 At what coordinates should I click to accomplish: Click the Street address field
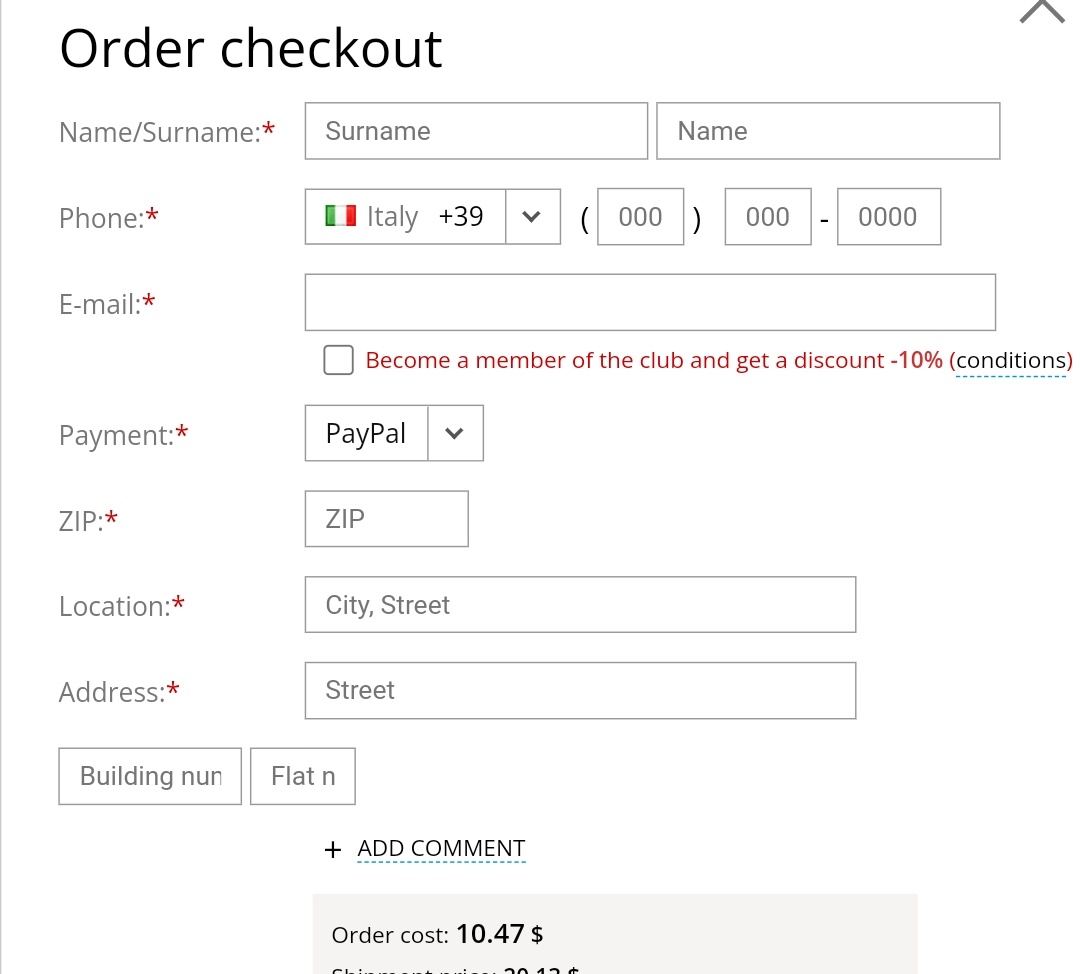click(x=580, y=690)
